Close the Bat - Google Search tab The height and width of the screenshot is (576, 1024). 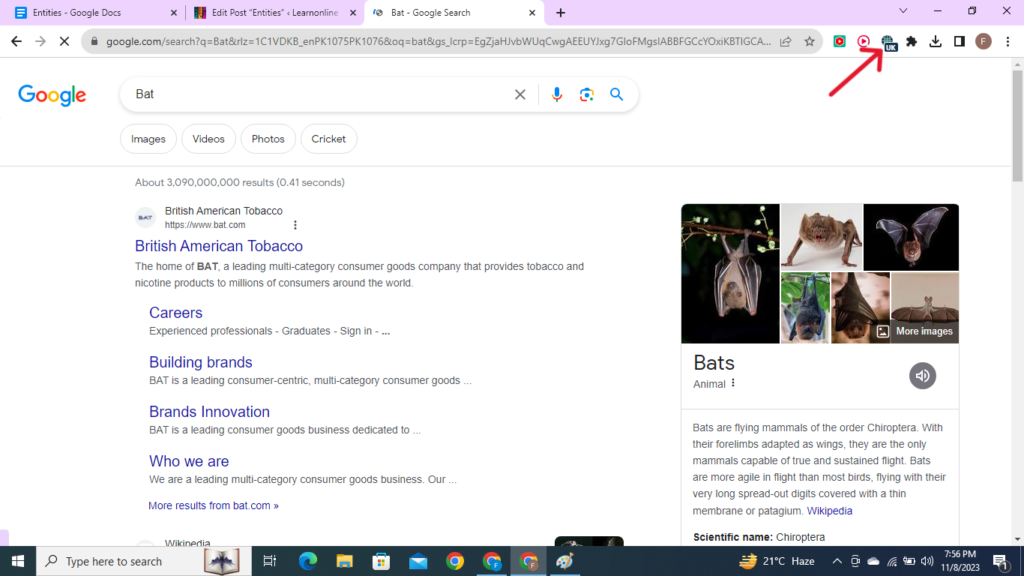(532, 12)
